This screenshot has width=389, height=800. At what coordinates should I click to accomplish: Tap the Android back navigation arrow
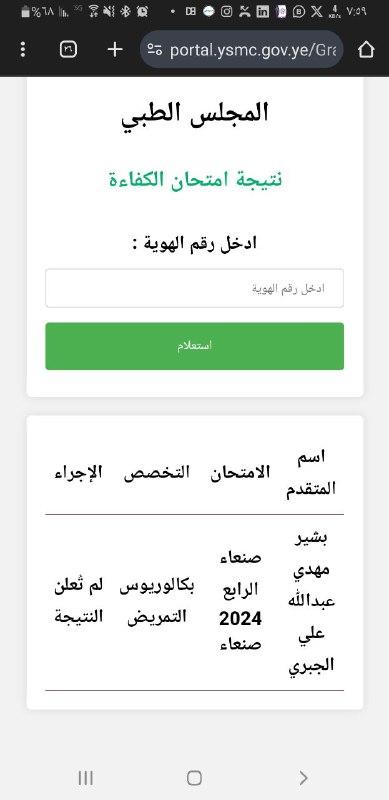coord(303,778)
